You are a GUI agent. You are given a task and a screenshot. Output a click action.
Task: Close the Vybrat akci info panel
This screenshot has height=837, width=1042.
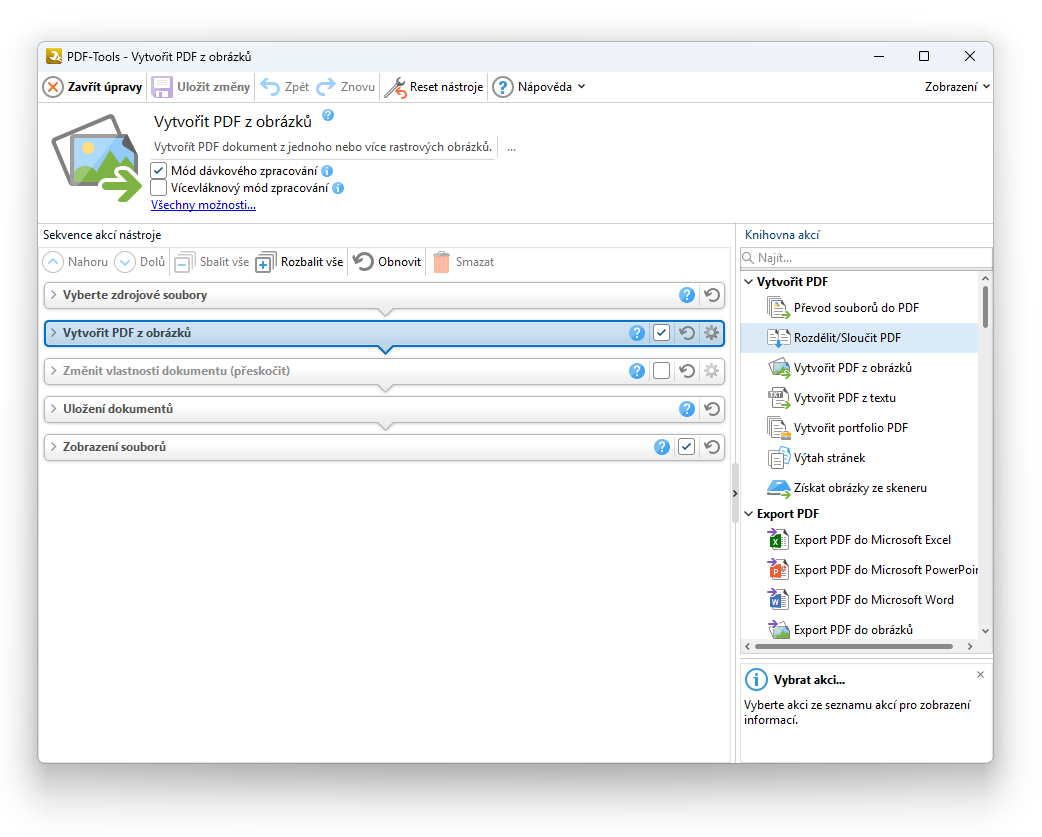pos(980,675)
